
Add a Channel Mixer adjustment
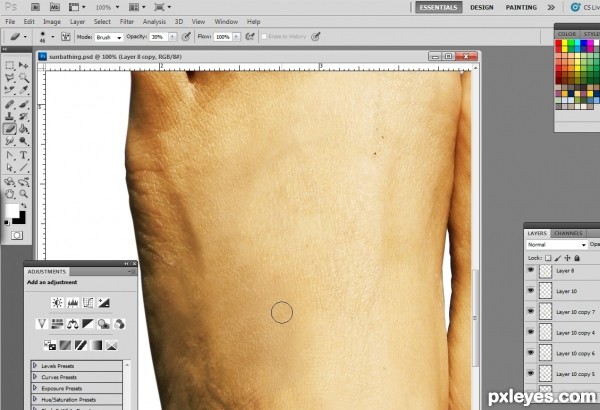point(119,324)
